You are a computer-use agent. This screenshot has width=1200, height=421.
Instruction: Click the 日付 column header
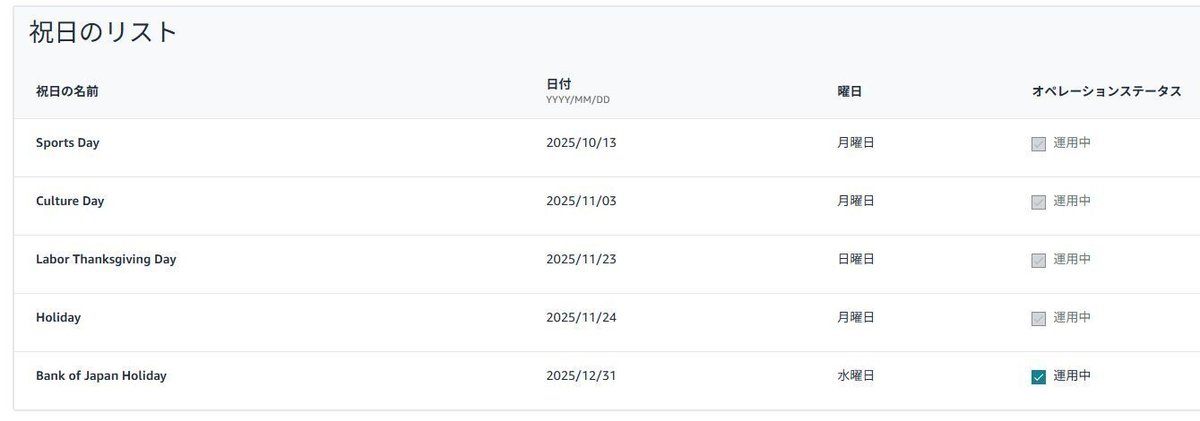(x=559, y=84)
